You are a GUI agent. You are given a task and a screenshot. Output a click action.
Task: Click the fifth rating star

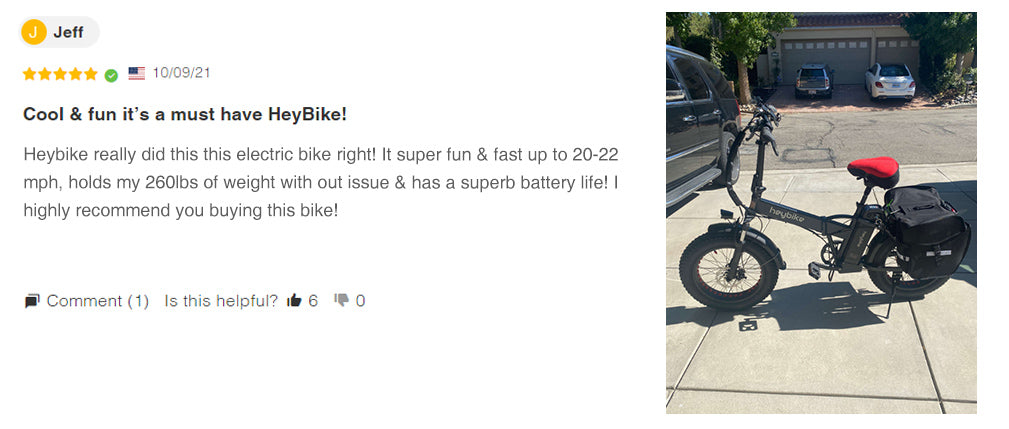91,74
